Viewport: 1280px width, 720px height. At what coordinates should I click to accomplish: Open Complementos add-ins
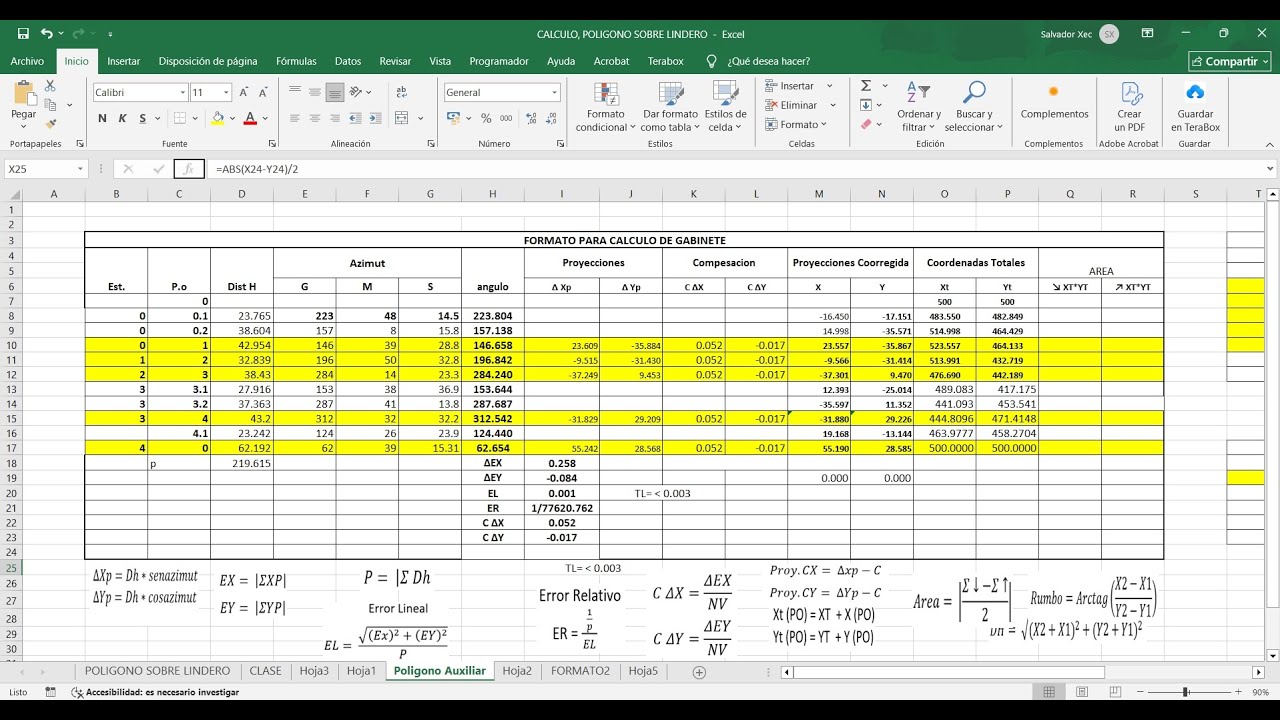(x=1054, y=101)
